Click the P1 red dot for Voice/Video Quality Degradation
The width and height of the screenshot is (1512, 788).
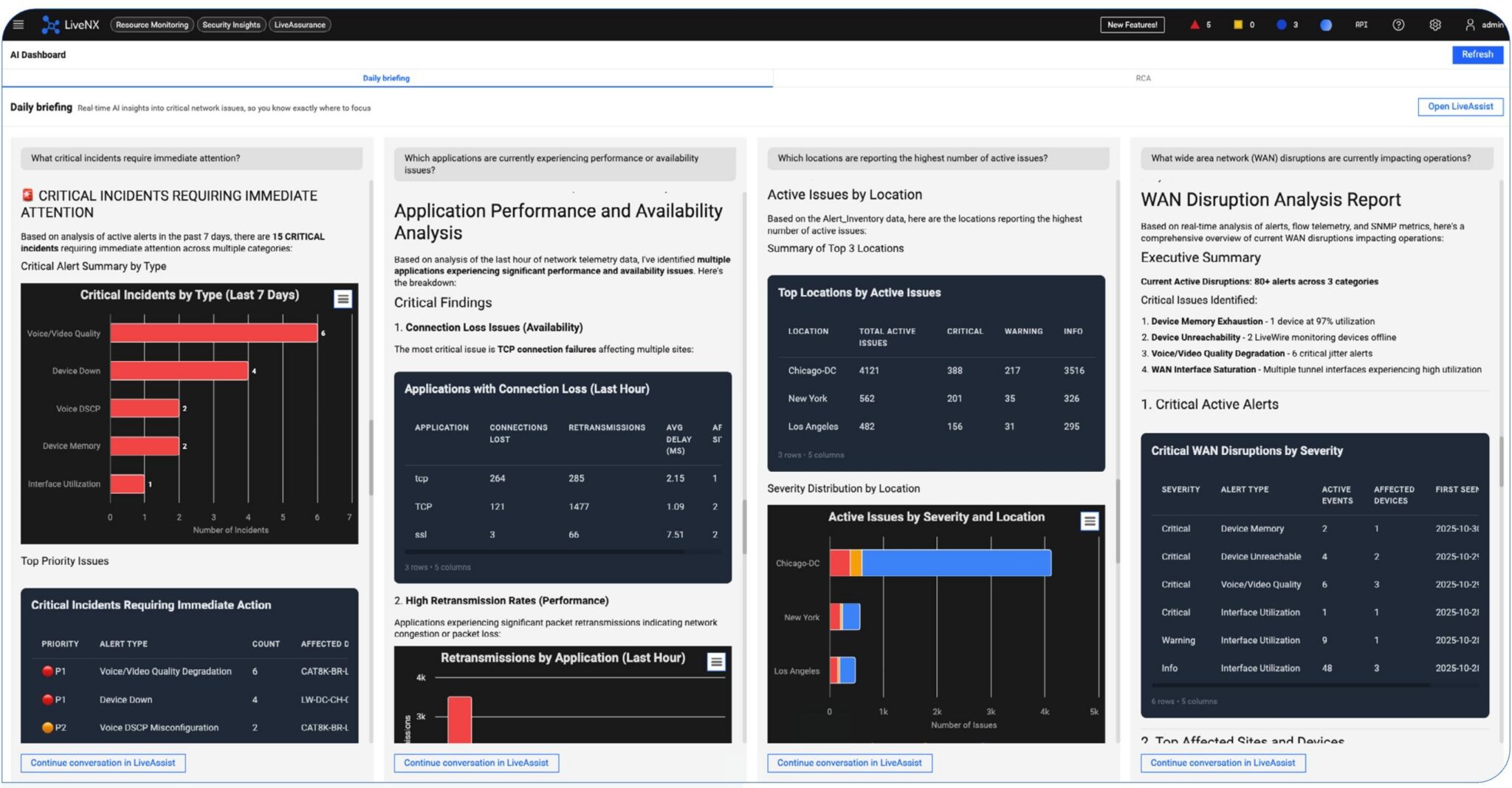pyautogui.click(x=48, y=671)
